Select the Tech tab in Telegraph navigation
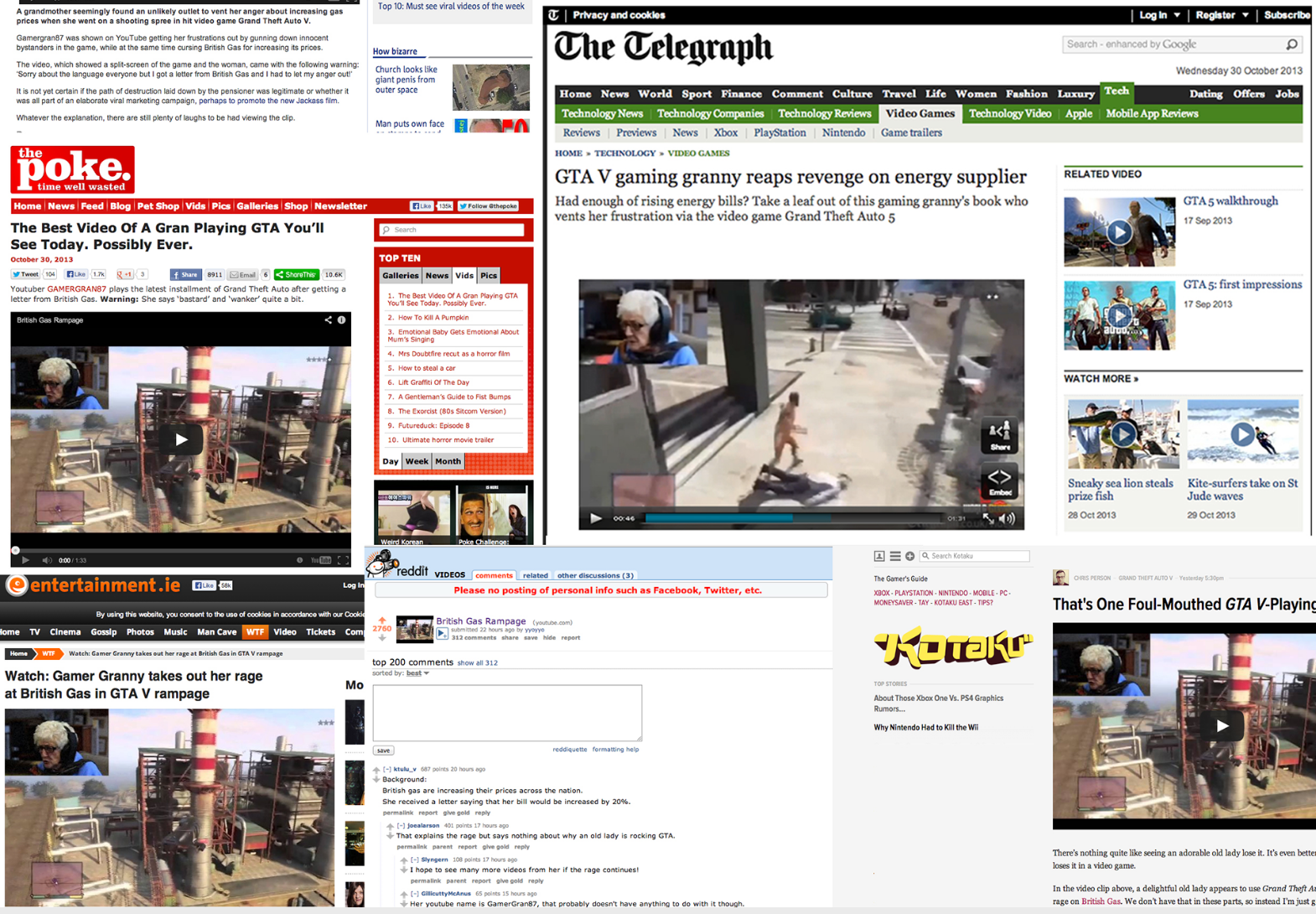The height and width of the screenshot is (914, 1316). click(1117, 91)
